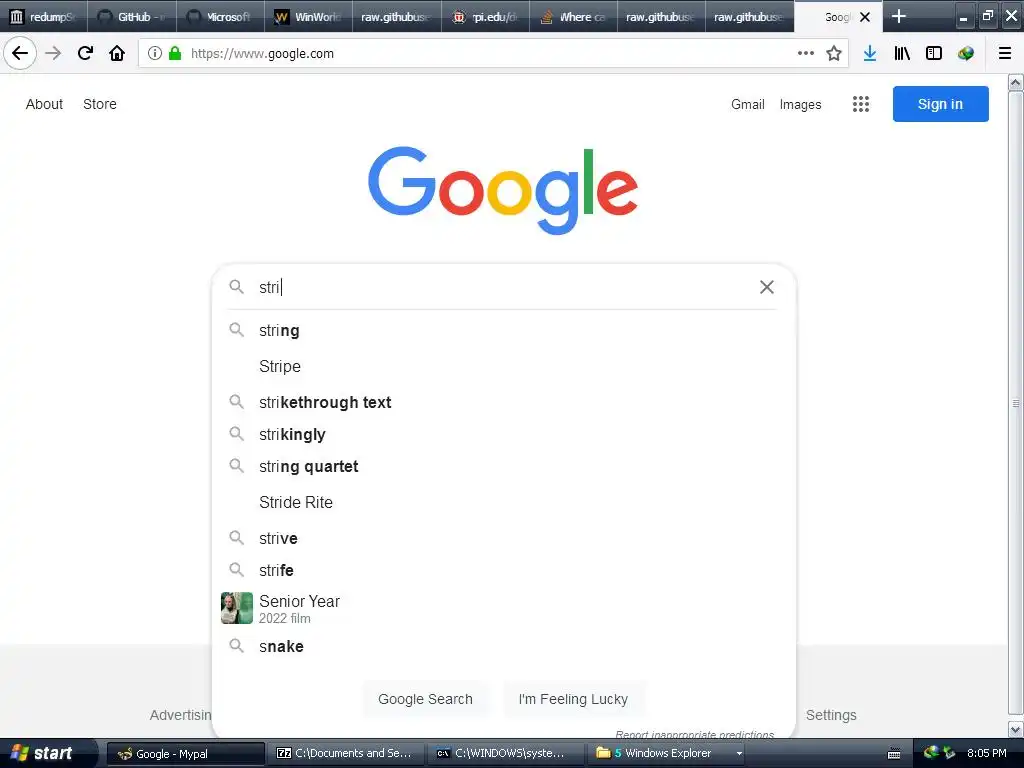Open the C:\Documents and Se… 7-Zip taskbar item
The image size is (1024, 768).
click(347, 753)
